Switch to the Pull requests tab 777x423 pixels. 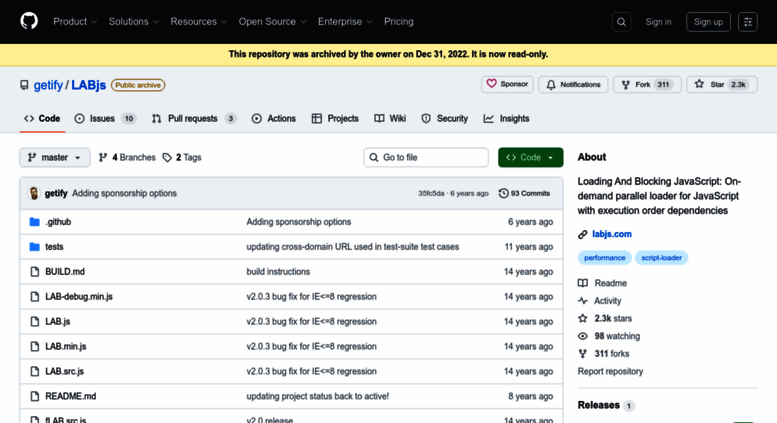click(194, 118)
